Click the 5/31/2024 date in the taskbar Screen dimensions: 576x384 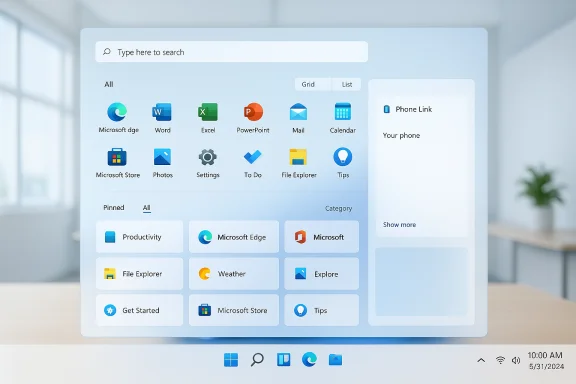(x=546, y=366)
